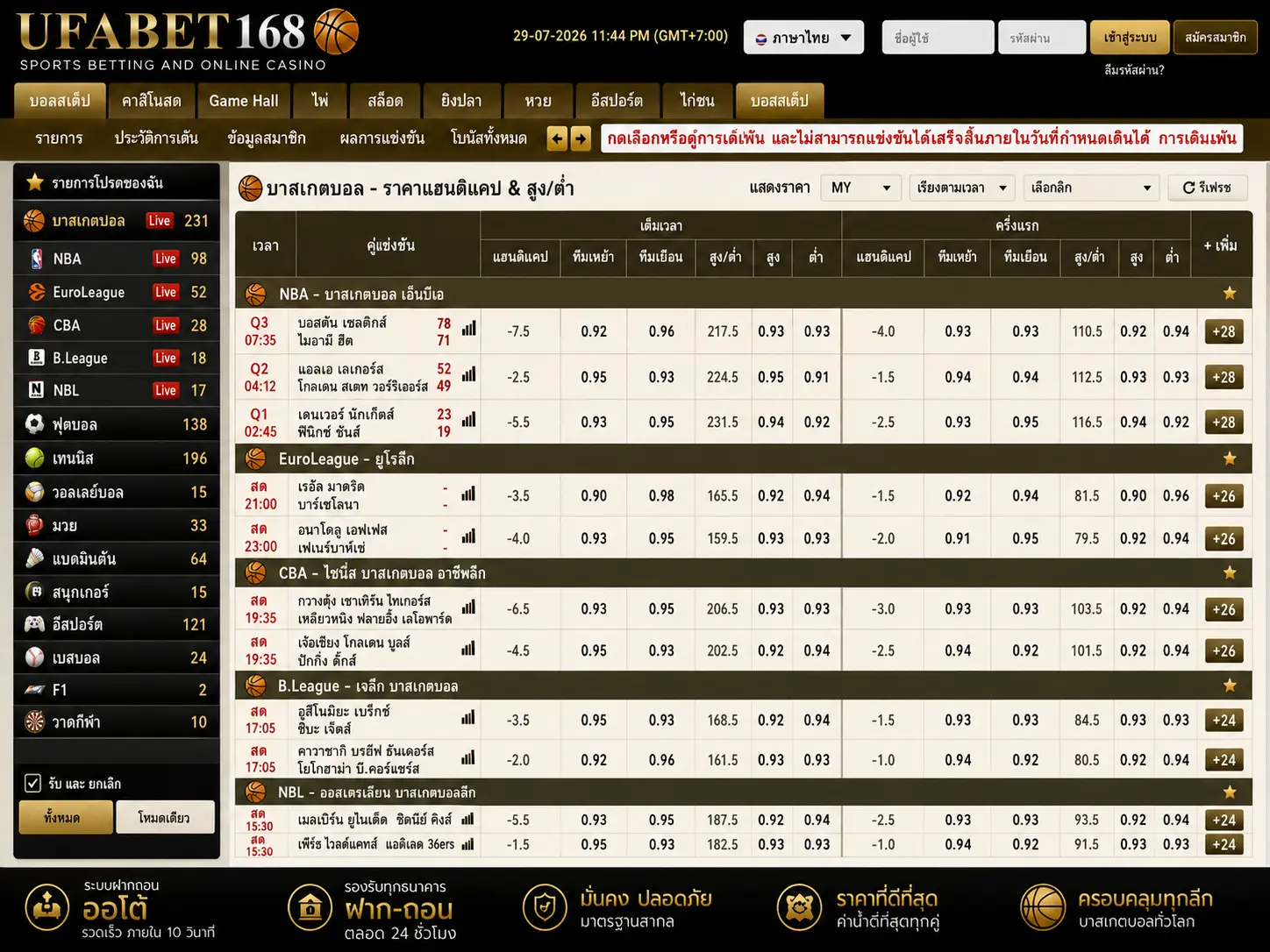Expand +28 more markets for Boston Celtics
Image resolution: width=1270 pixels, height=952 pixels.
[x=1224, y=331]
